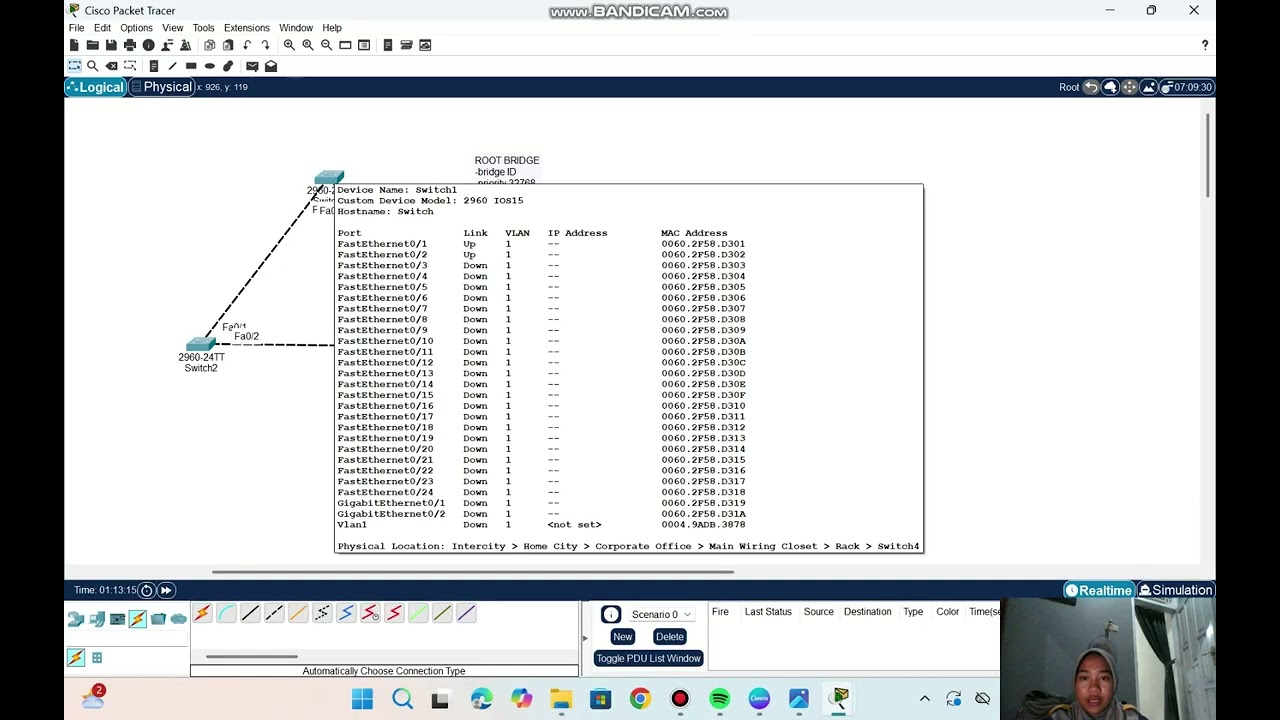Screen dimensions: 1280x720
Task: Click the Copy icon in the toolbar
Action: pyautogui.click(x=209, y=45)
